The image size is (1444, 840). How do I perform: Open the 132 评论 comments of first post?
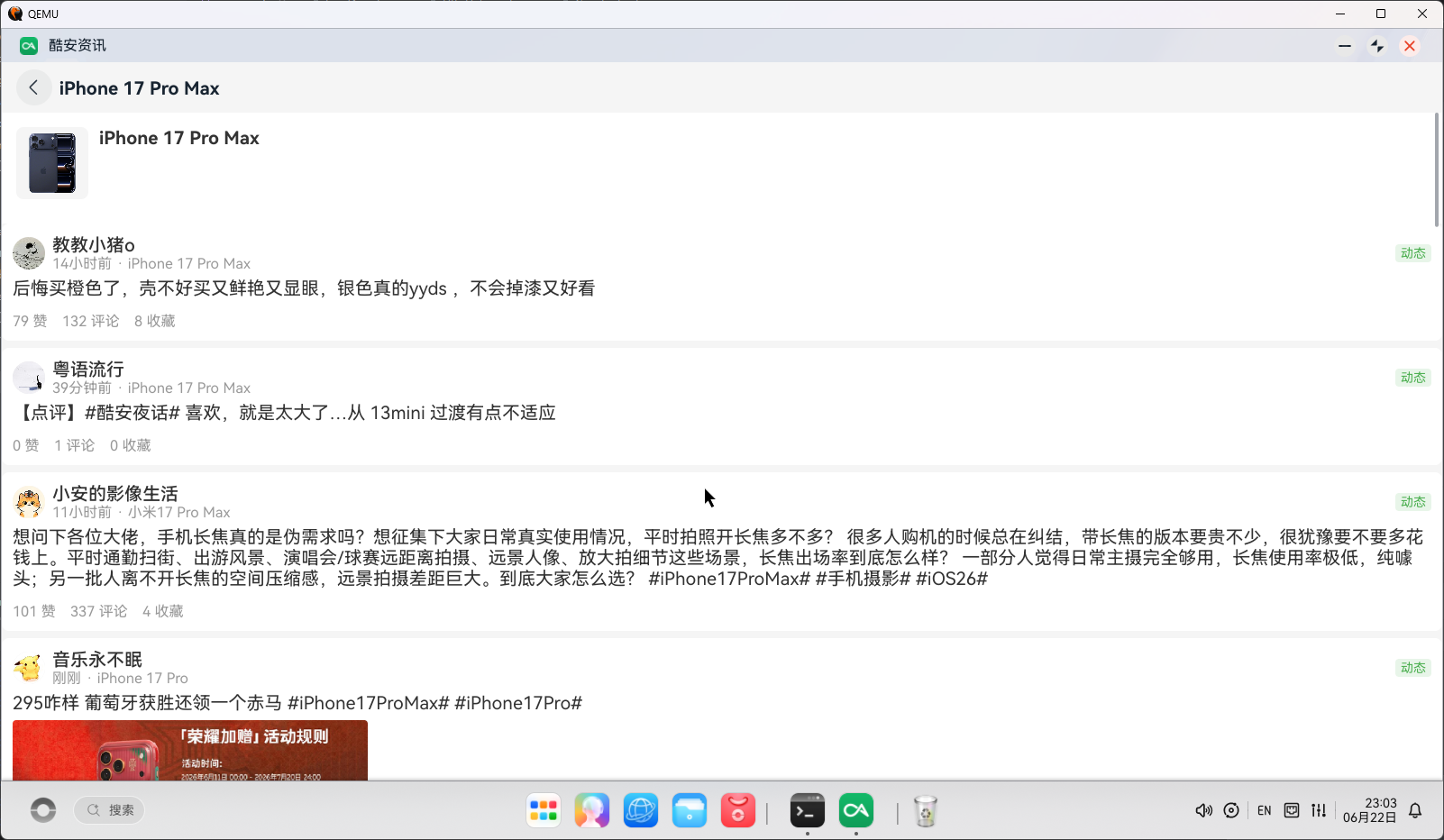[x=90, y=321]
